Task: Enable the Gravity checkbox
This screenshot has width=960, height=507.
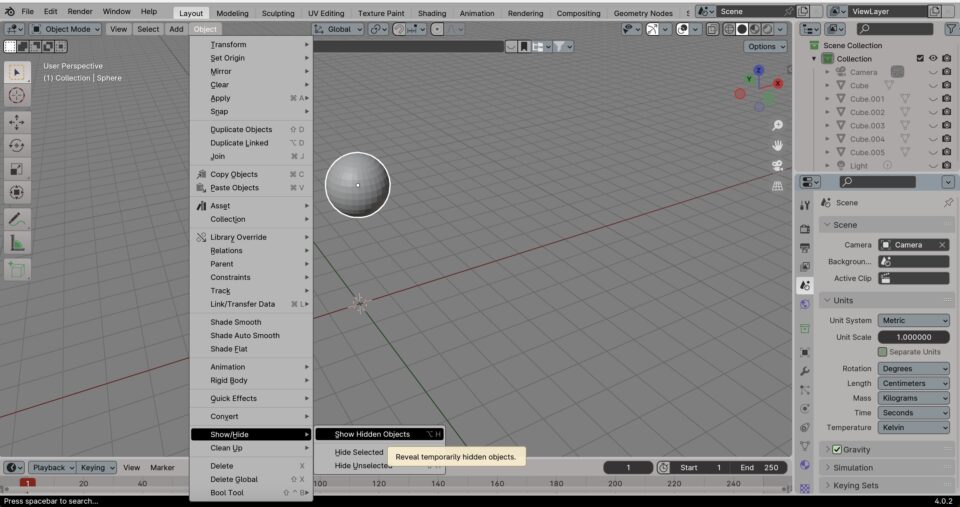Action: coord(837,449)
